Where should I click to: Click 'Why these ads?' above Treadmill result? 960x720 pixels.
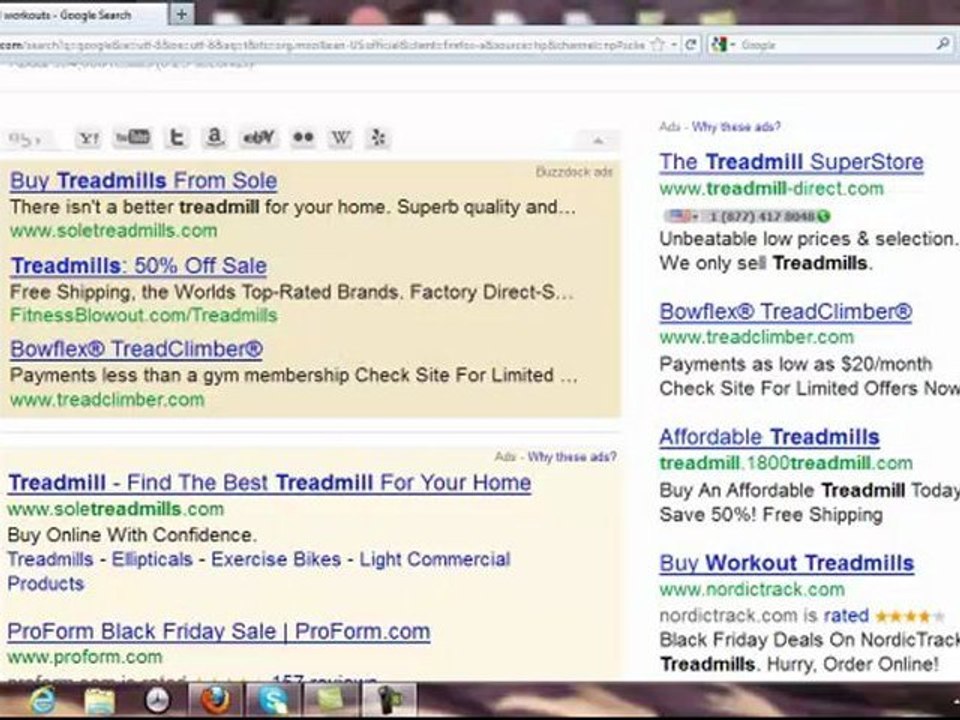[x=572, y=457]
